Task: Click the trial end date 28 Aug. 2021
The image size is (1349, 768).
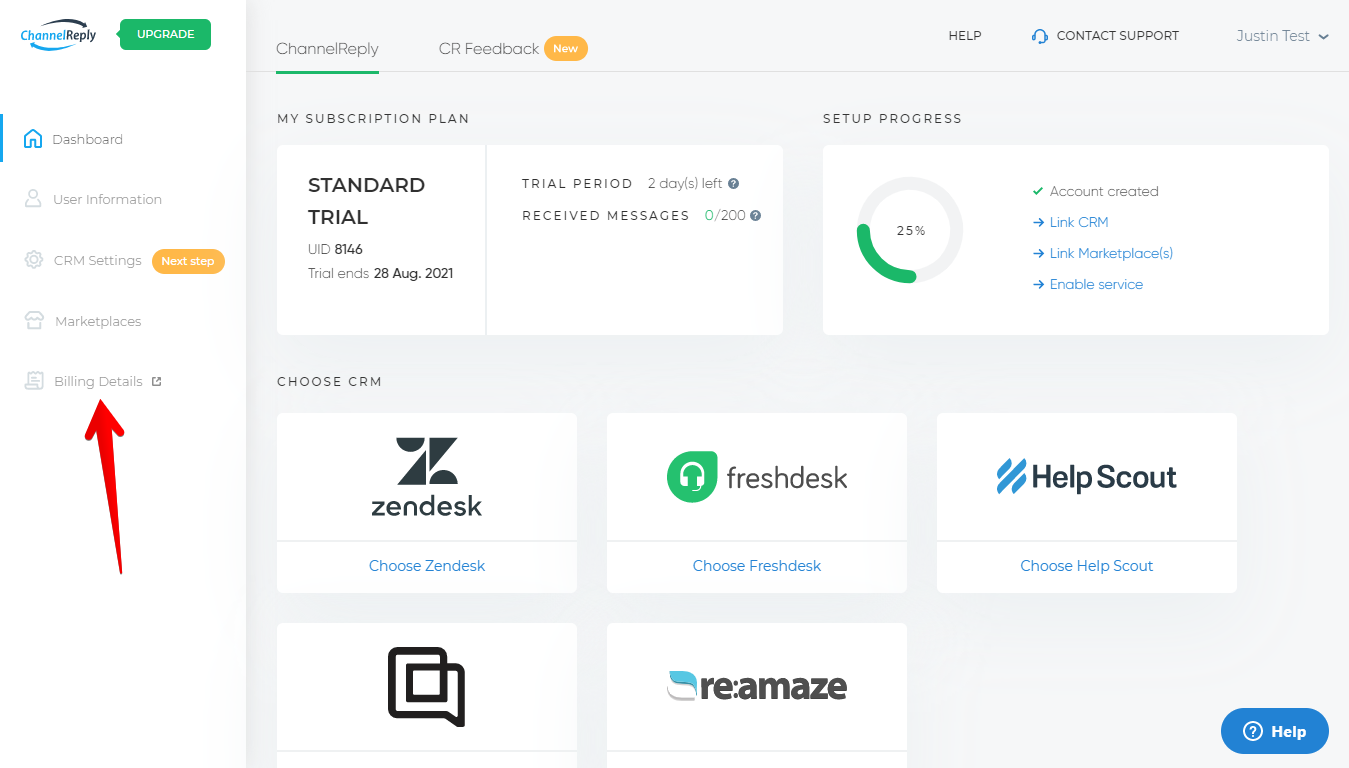Action: [x=414, y=273]
